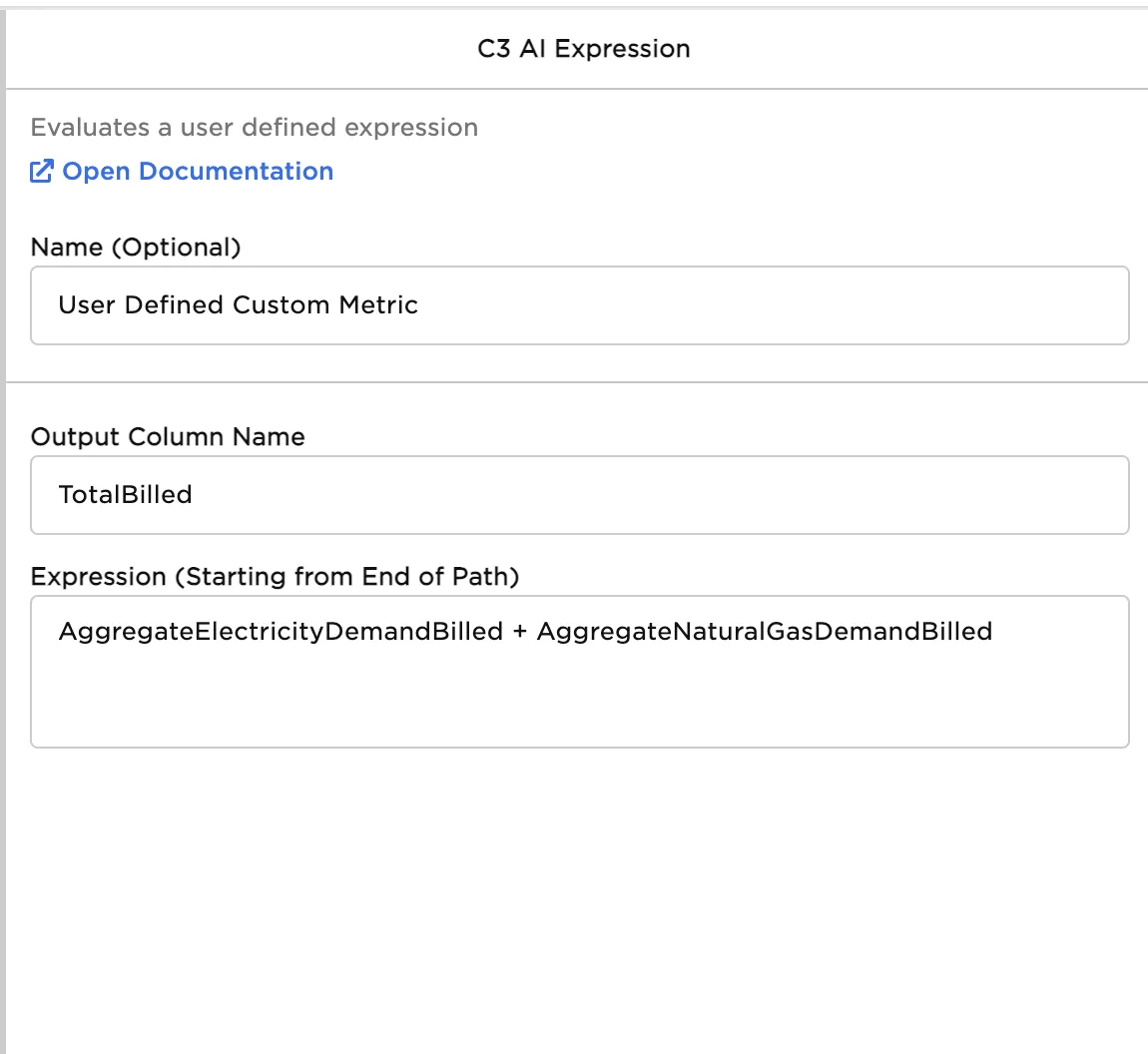Click the divider line above Output Column Name
Image resolution: width=1148 pixels, height=1054 pixels.
tap(577, 382)
